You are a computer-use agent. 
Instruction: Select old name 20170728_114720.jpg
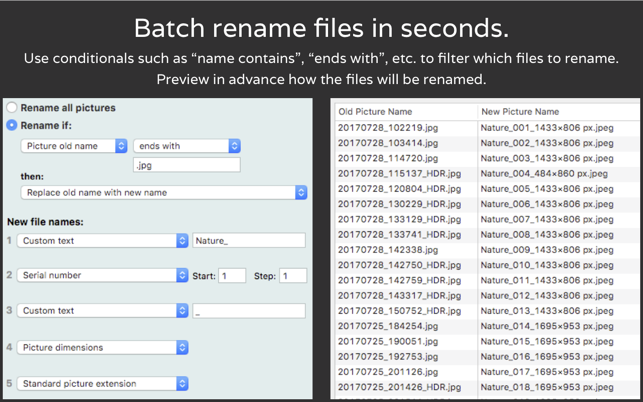[388, 158]
